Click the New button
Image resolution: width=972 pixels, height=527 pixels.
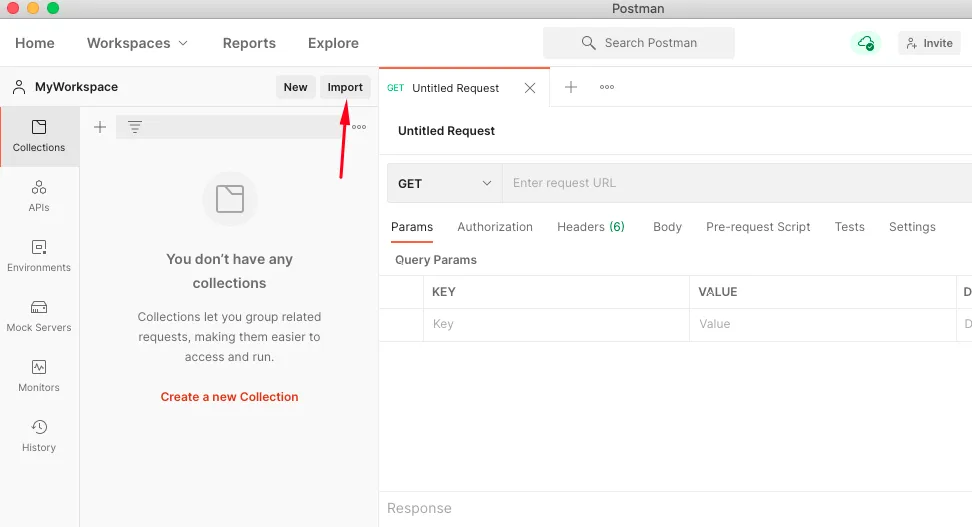click(x=296, y=87)
